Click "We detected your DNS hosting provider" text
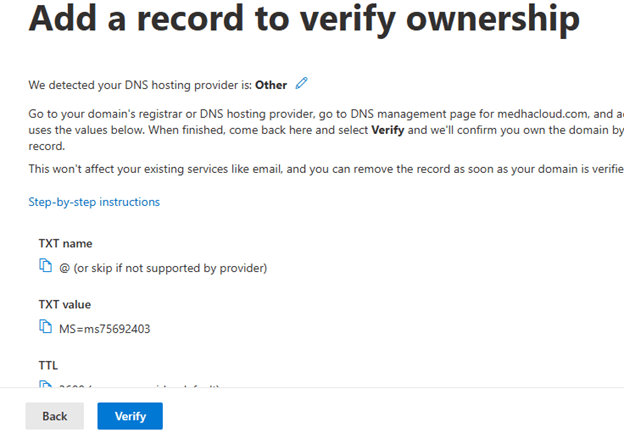Image resolution: width=624 pixels, height=433 pixels. pyautogui.click(x=140, y=85)
